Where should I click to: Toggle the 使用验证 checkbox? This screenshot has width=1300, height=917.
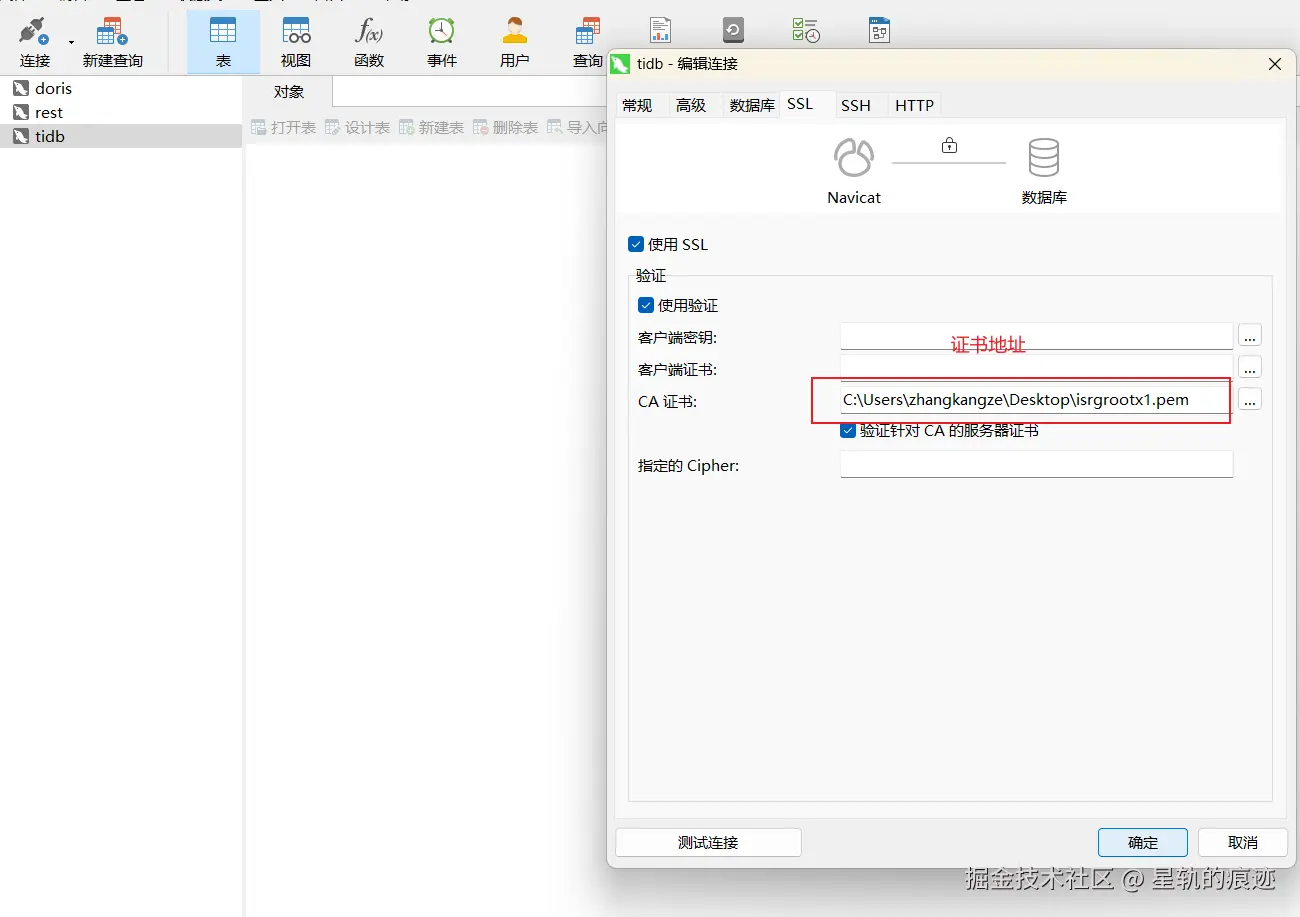[x=646, y=305]
